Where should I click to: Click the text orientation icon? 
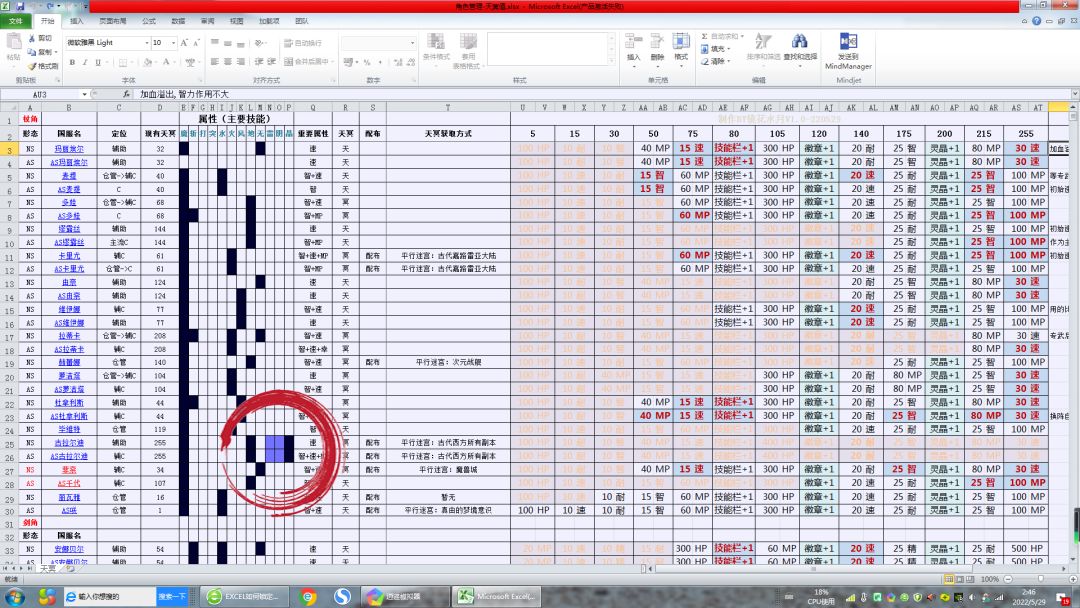(x=259, y=43)
